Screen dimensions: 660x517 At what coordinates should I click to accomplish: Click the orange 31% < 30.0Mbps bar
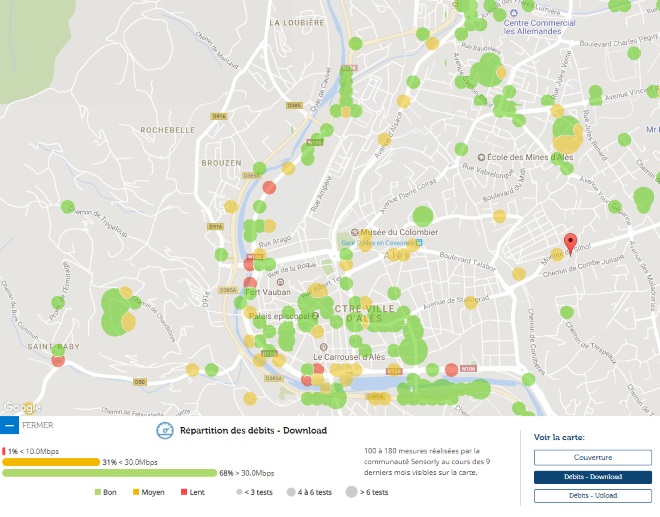(x=50, y=462)
